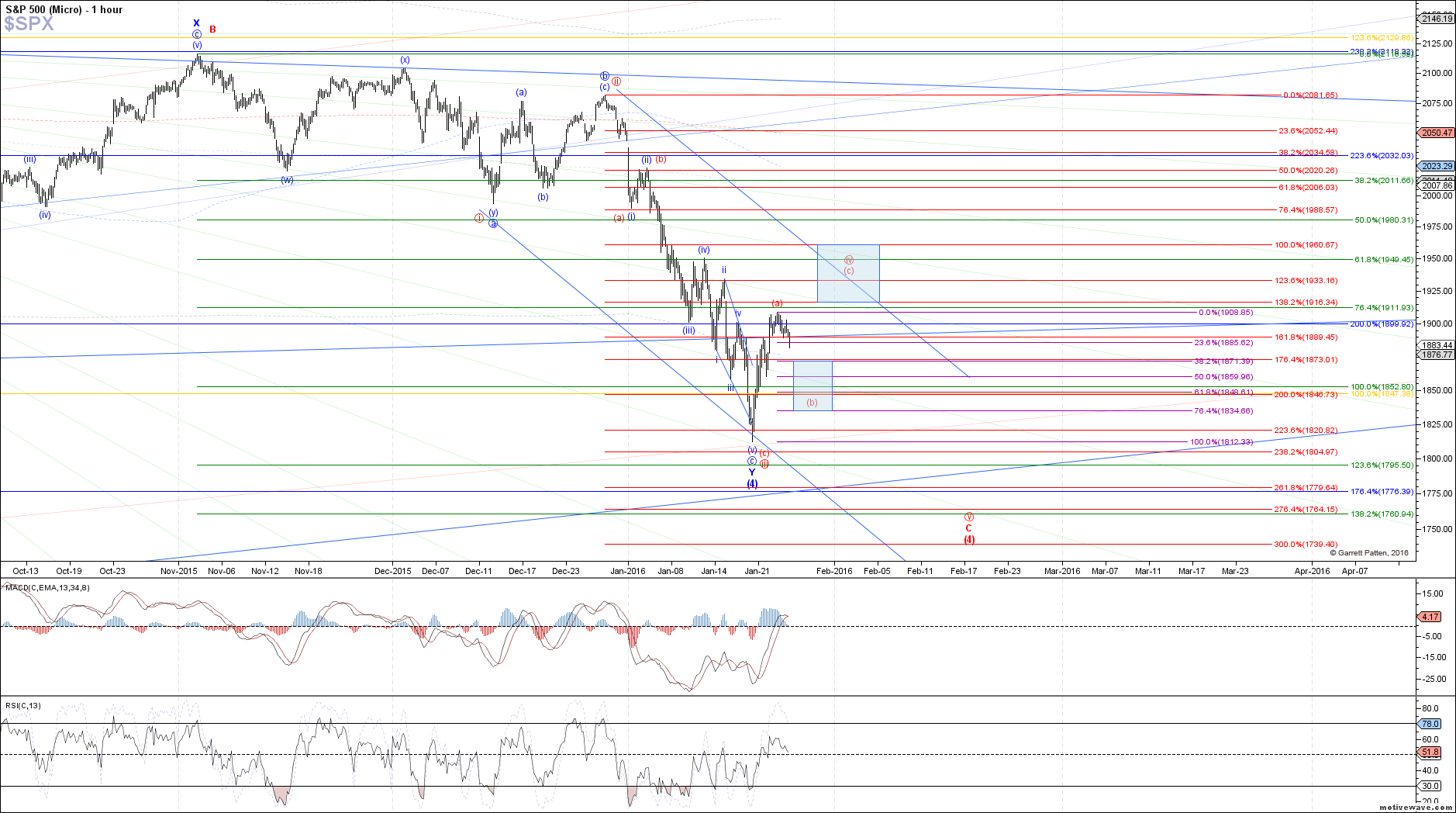1456x813 pixels.
Task: Click the purple "100.0%(1812.33)" Fibonacci label
Action: click(x=1221, y=442)
